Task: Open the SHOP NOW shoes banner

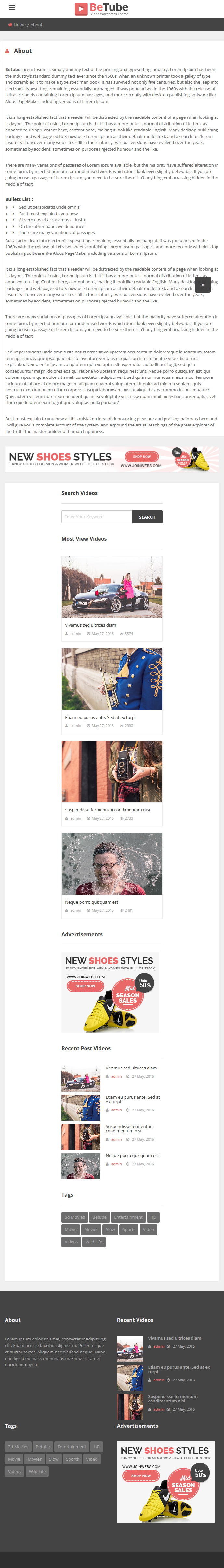Action: click(x=112, y=460)
